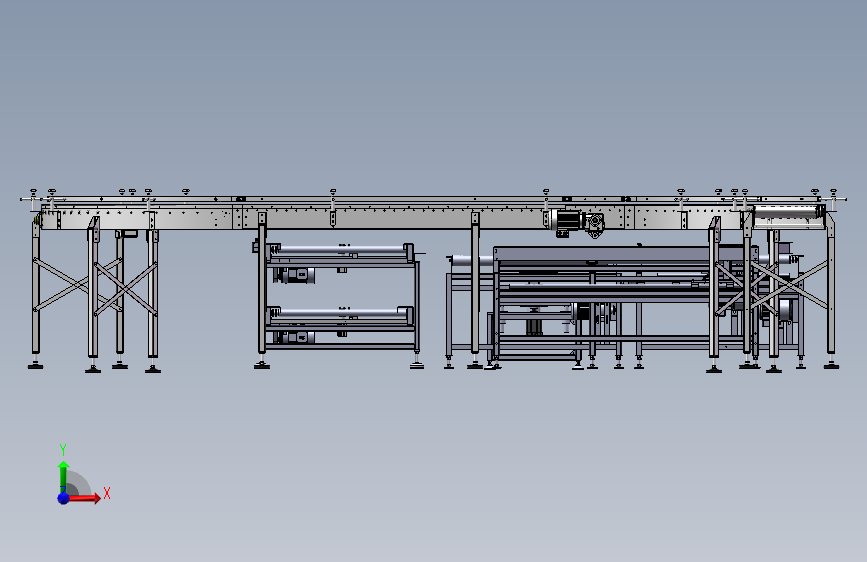The width and height of the screenshot is (867, 562).
Task: Click the 'Y' label on the triad
Action: pyautogui.click(x=63, y=450)
